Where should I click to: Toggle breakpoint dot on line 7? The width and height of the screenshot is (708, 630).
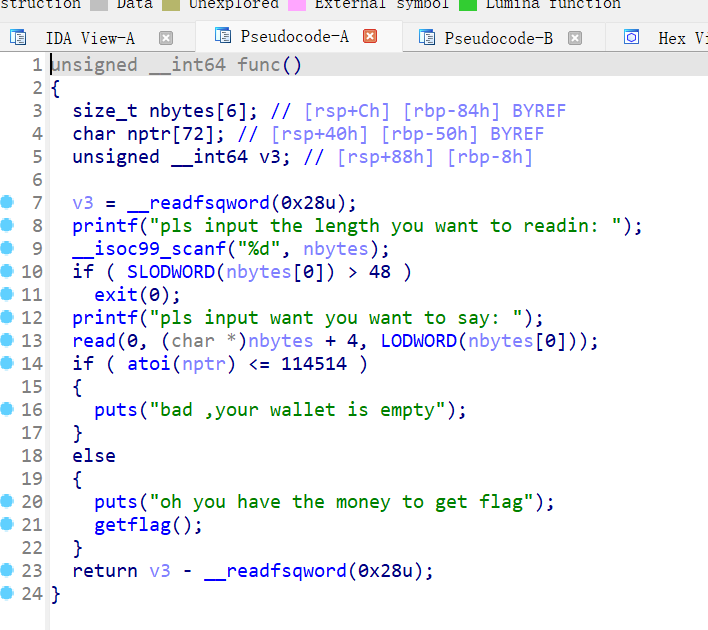(7, 202)
